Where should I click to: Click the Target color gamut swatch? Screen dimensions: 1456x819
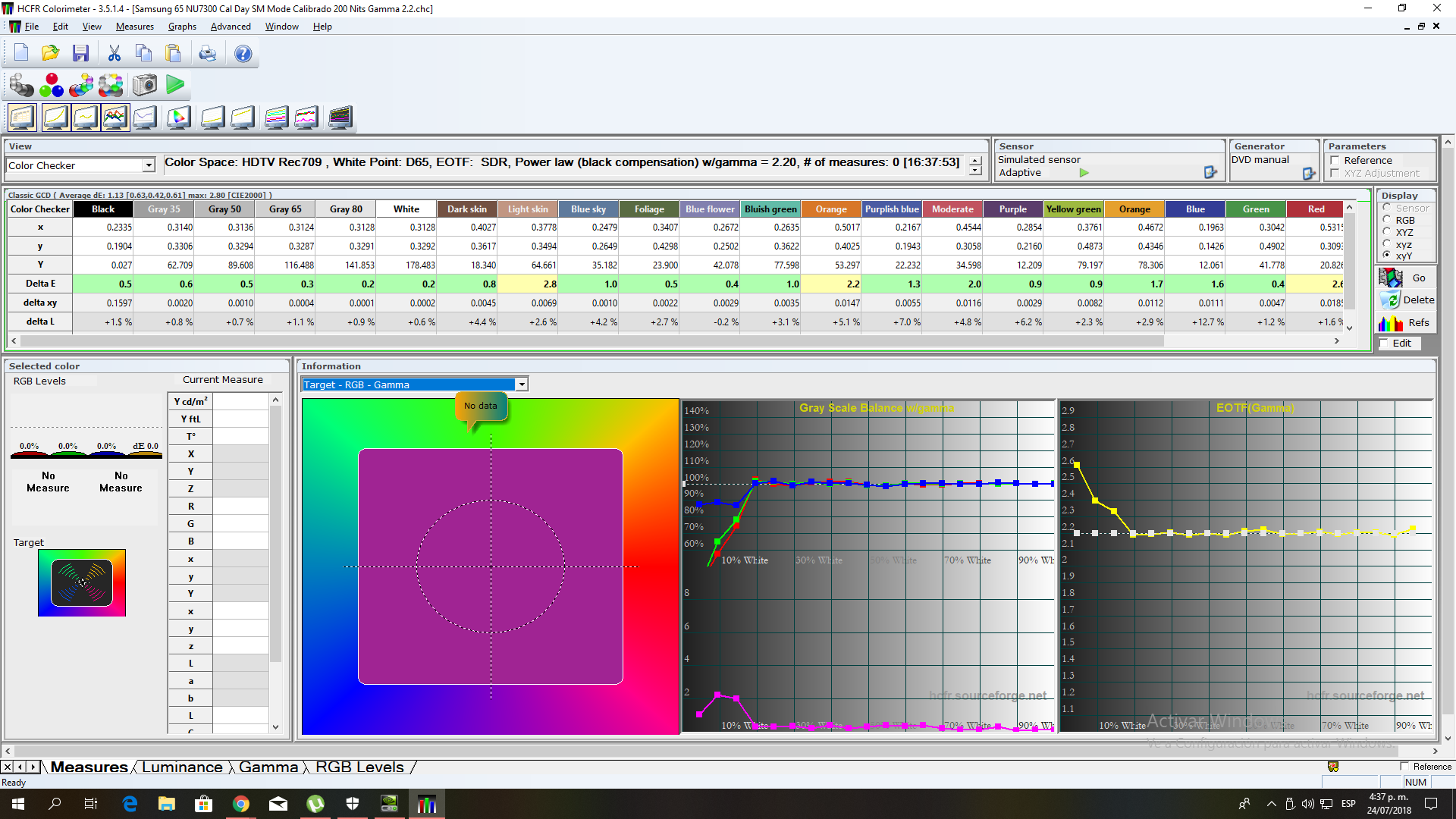[x=82, y=582]
